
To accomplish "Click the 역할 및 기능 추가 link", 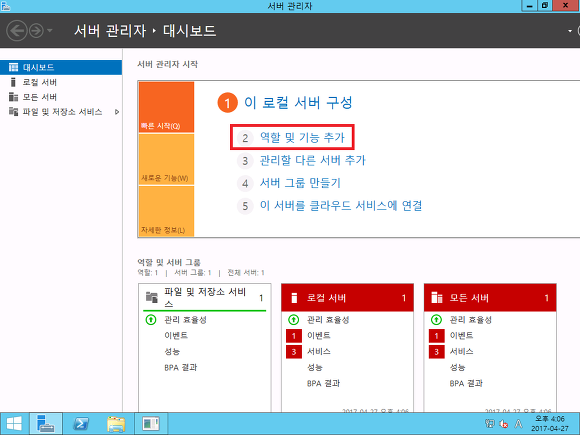I will (x=302, y=138).
